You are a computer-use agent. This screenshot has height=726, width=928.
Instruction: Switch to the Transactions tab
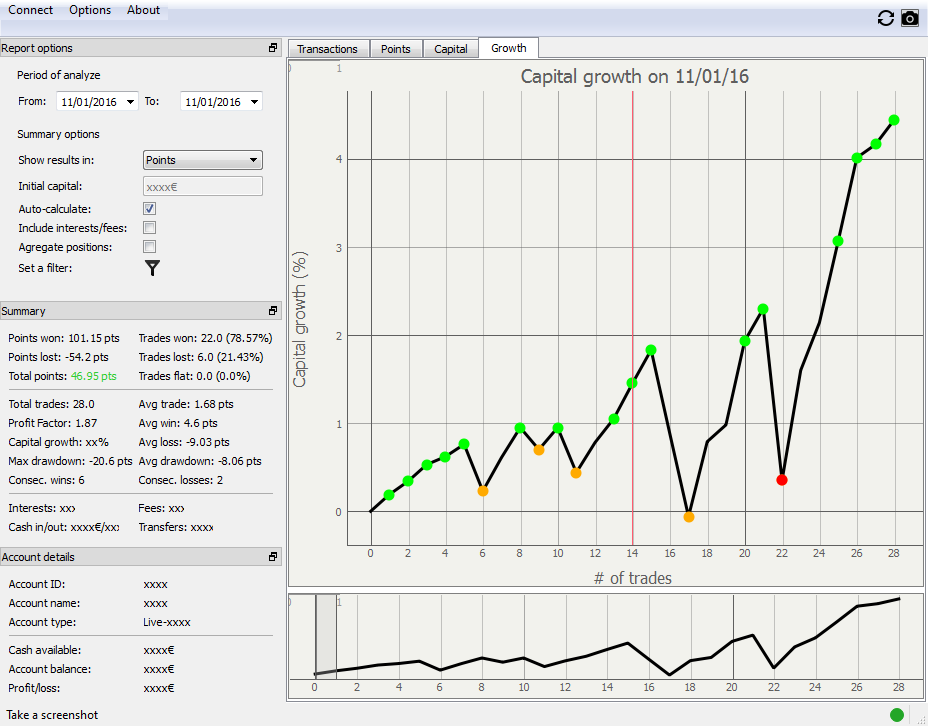tap(327, 49)
